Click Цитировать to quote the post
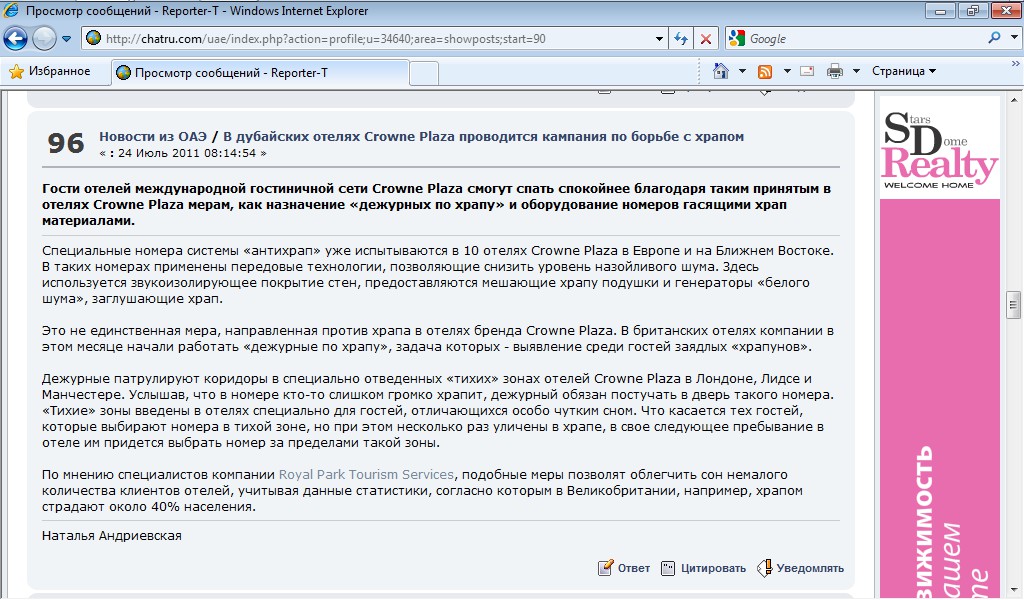1024x600 pixels. coord(713,568)
